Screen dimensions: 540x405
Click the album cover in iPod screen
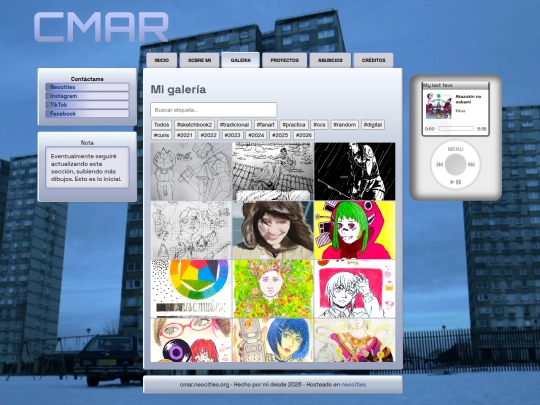click(x=438, y=106)
